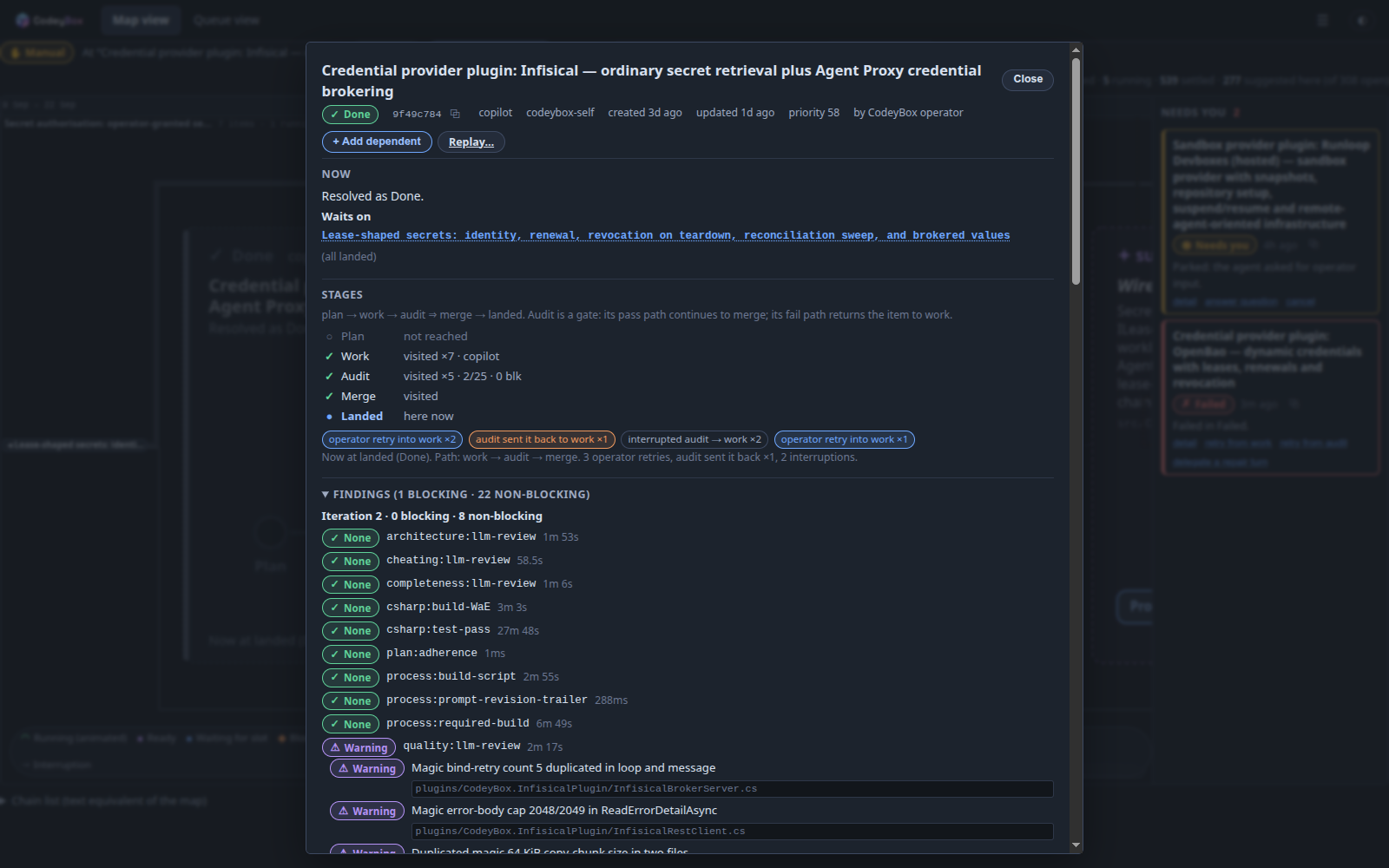Click the dialog scrollbar down arrow
Screen dimensions: 1389x868
point(1076,845)
